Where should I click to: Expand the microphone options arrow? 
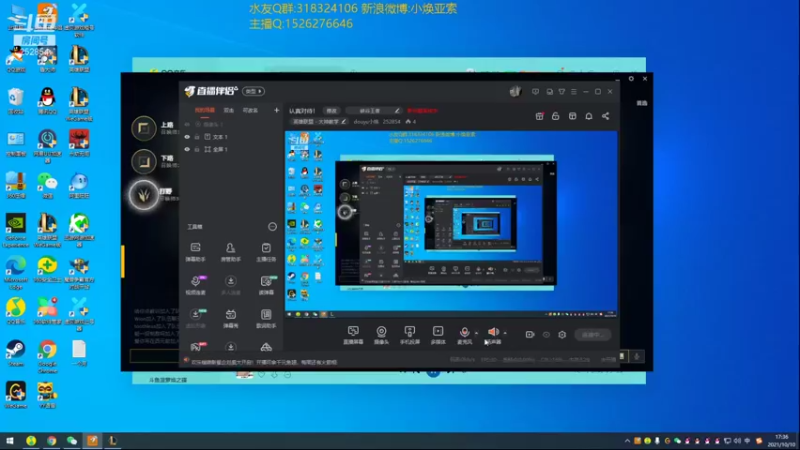pos(476,333)
